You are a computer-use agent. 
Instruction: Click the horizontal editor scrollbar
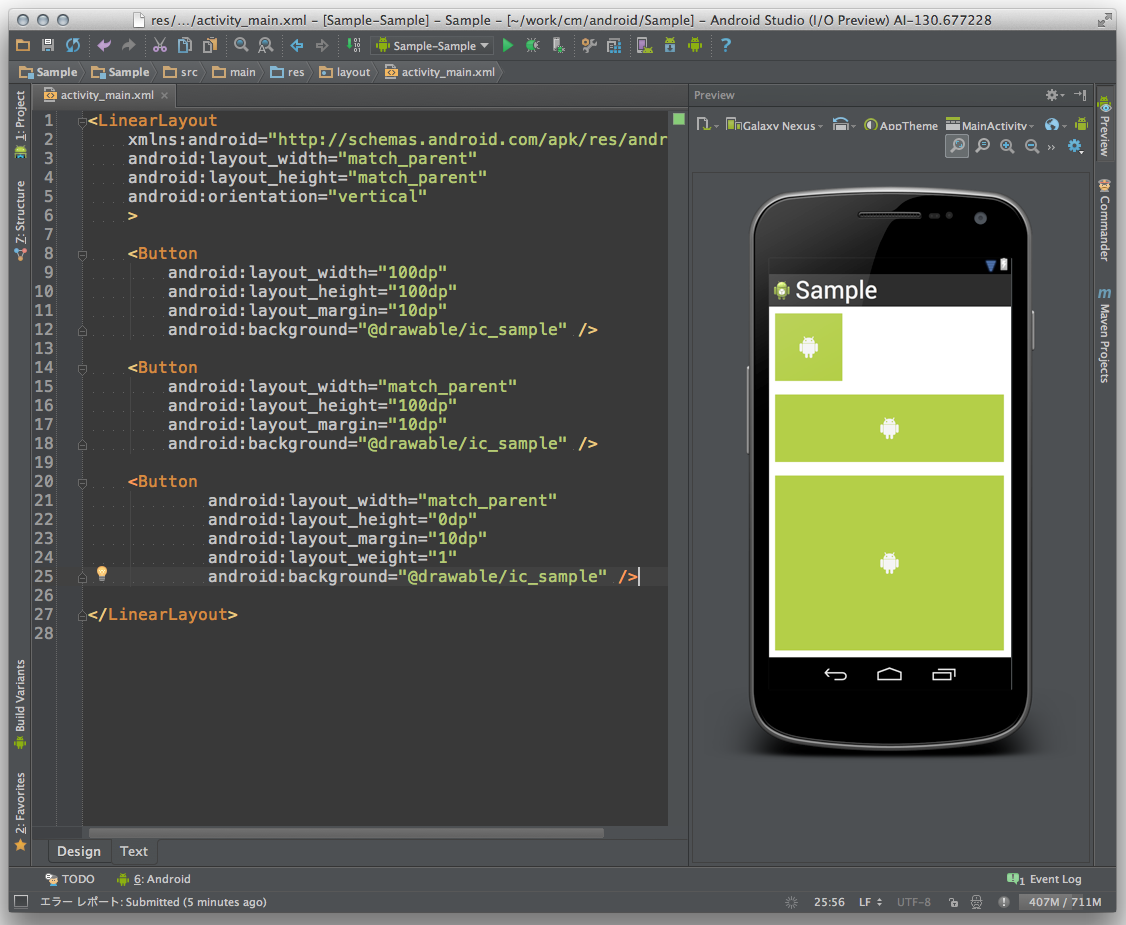(346, 833)
